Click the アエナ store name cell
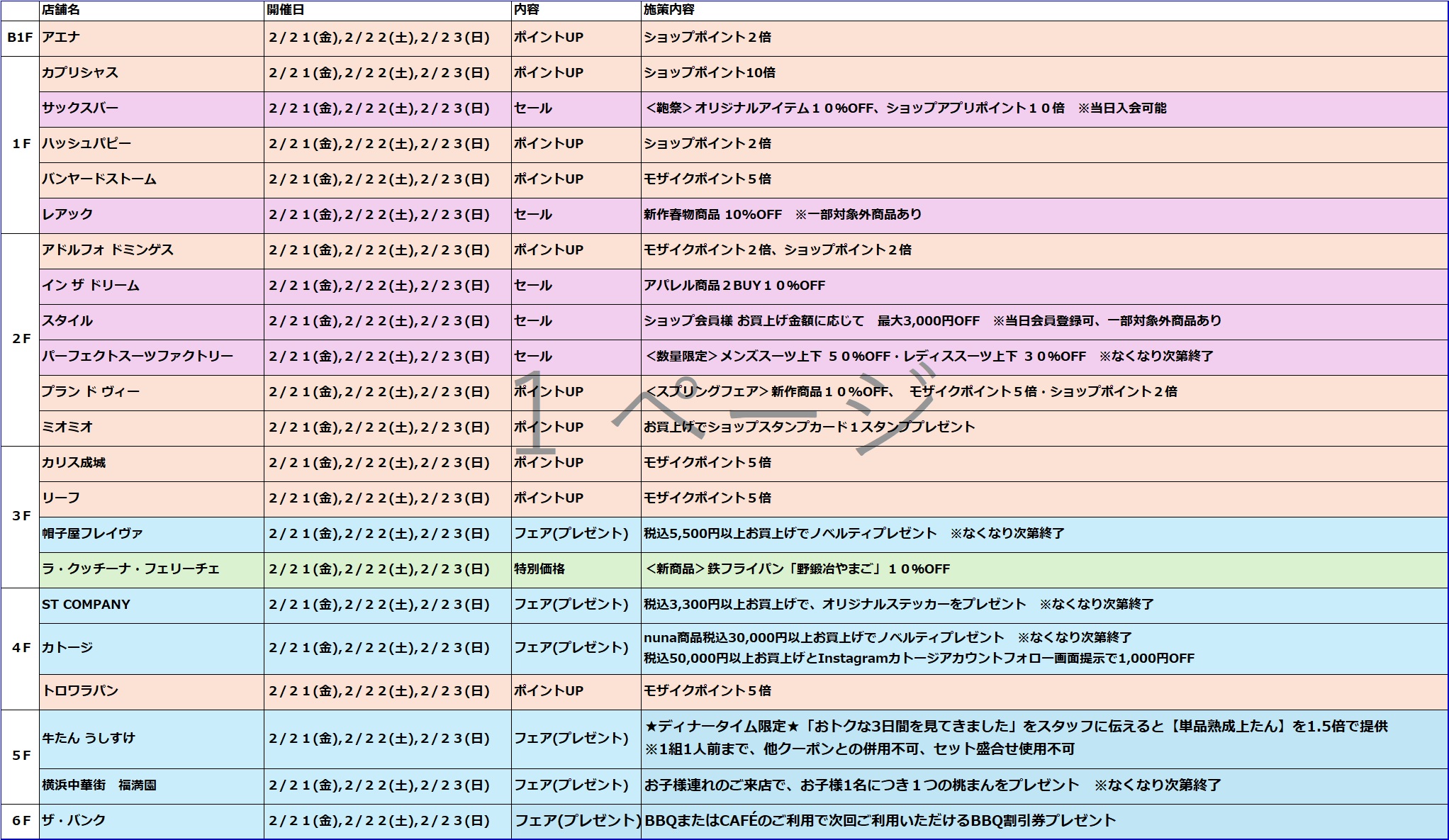This screenshot has width=1449, height=840. pos(152,38)
